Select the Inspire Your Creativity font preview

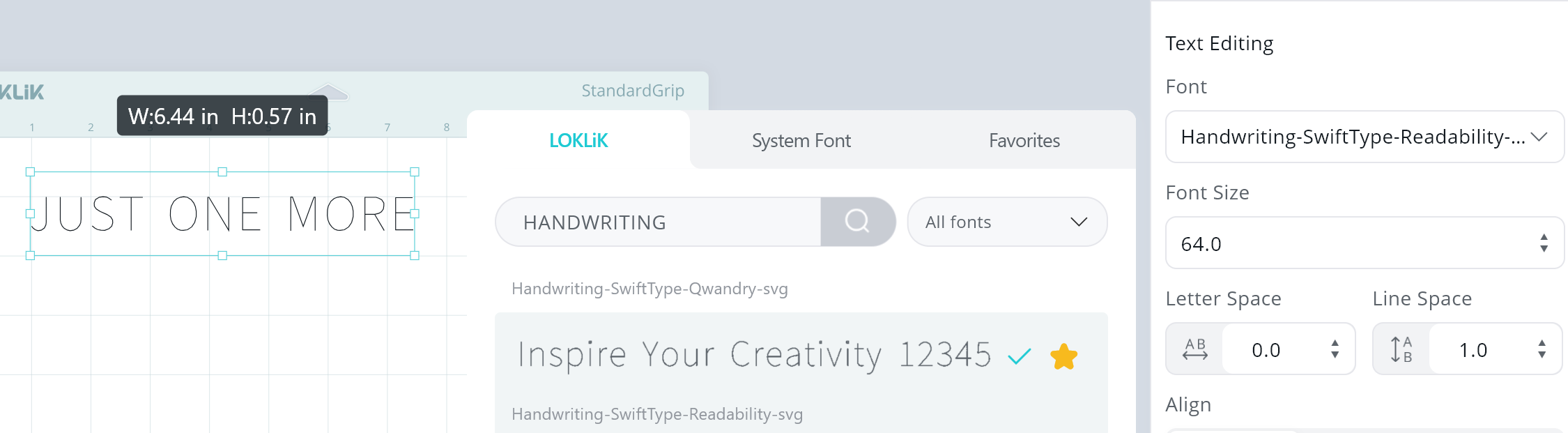click(755, 355)
